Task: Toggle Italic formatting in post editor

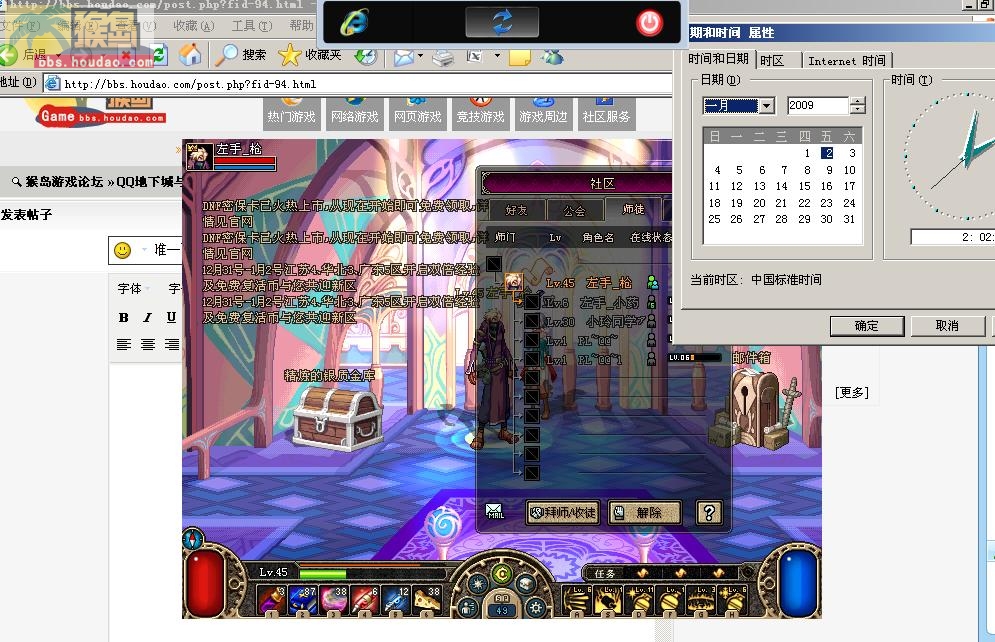Action: coord(147,317)
